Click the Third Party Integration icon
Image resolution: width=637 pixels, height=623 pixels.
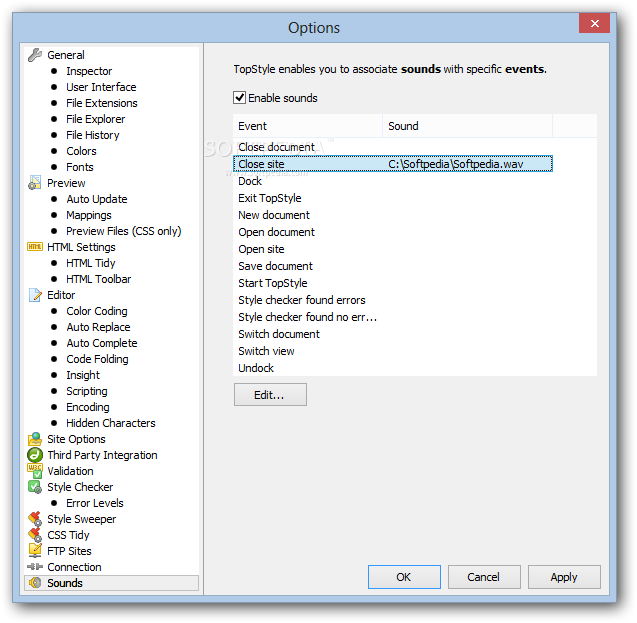pos(35,455)
